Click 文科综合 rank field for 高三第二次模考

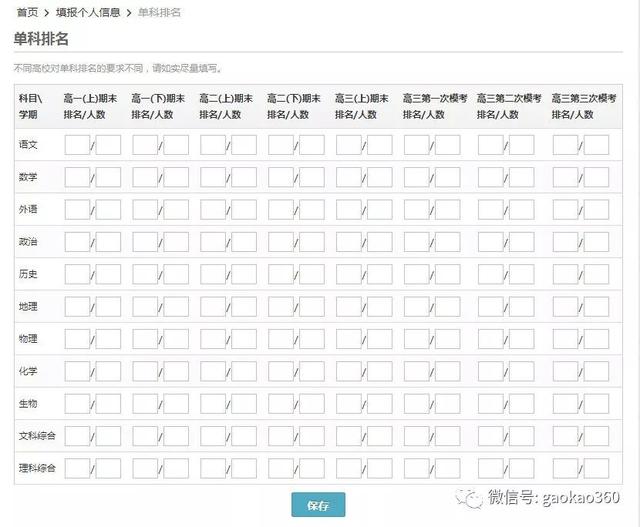pos(491,436)
